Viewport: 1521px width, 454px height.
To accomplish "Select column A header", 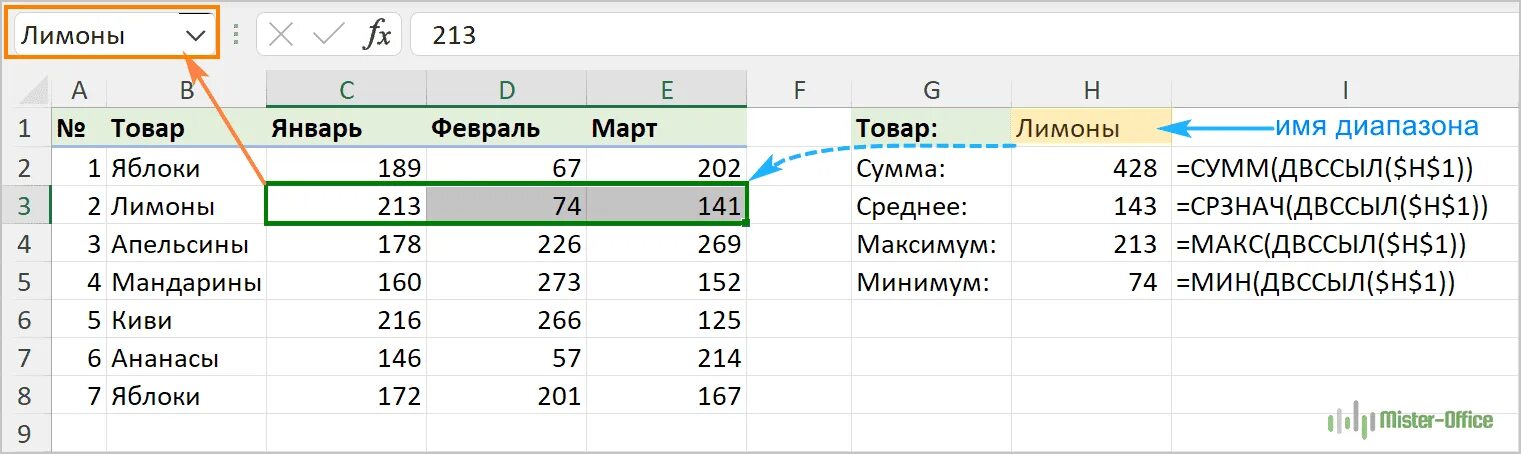I will point(79,90).
